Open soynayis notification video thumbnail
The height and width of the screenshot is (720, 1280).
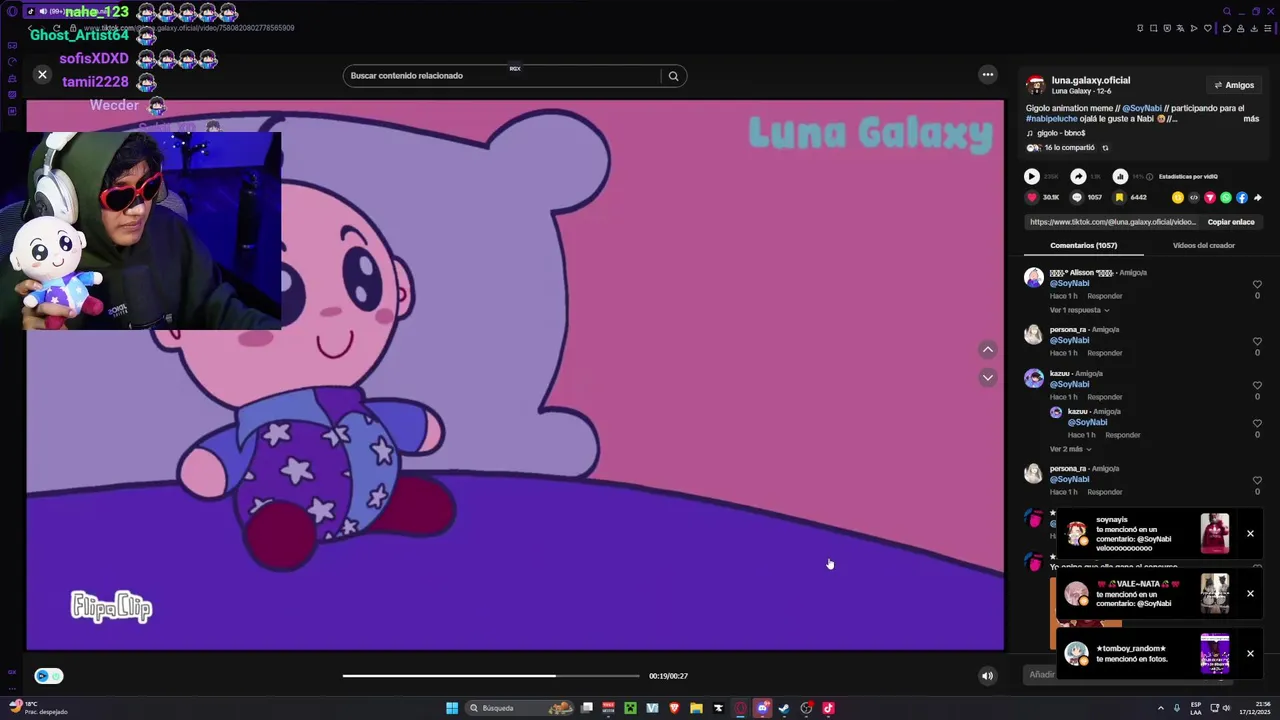coord(1215,533)
